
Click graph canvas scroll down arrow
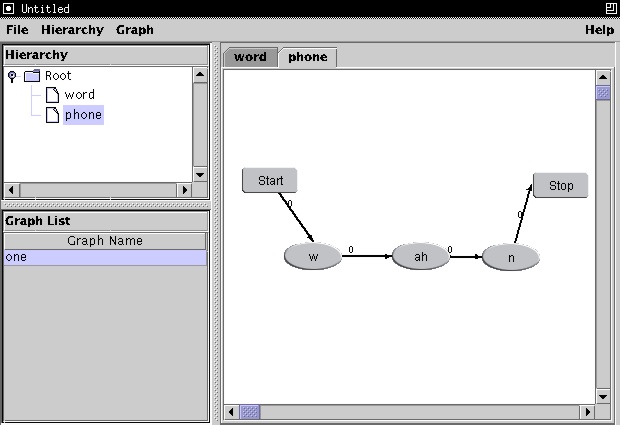(603, 397)
